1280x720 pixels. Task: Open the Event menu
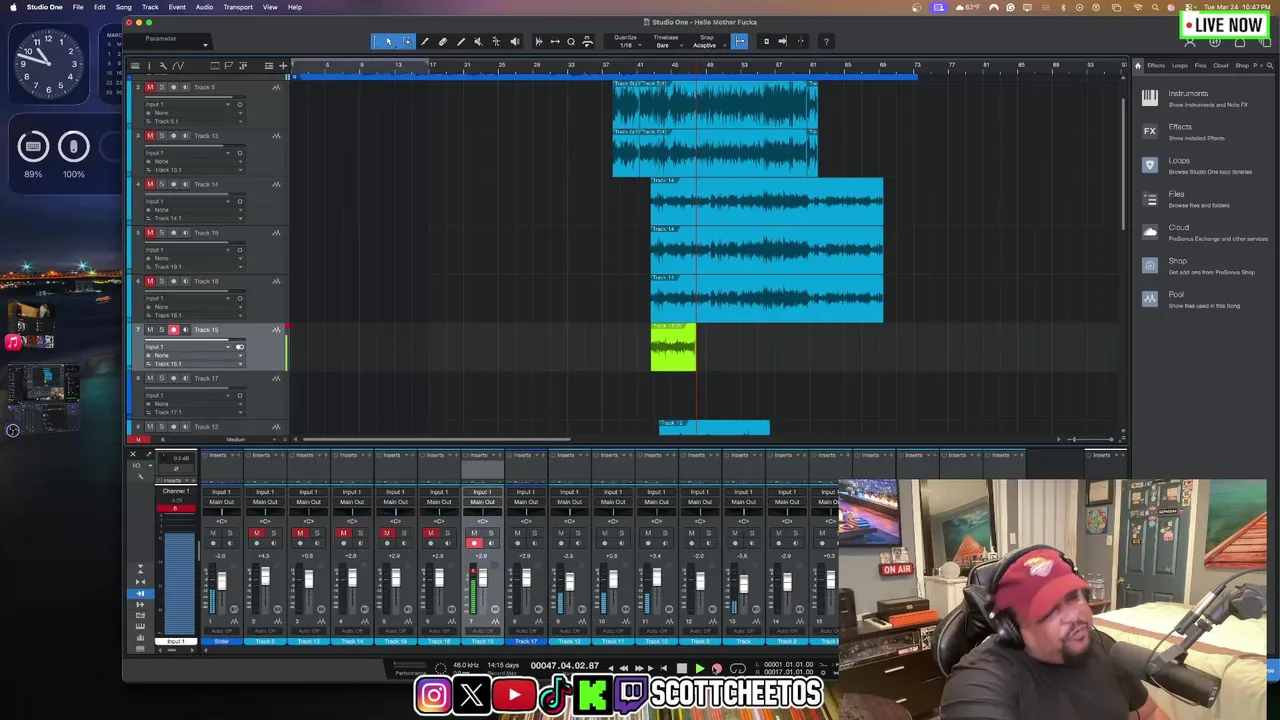(177, 7)
